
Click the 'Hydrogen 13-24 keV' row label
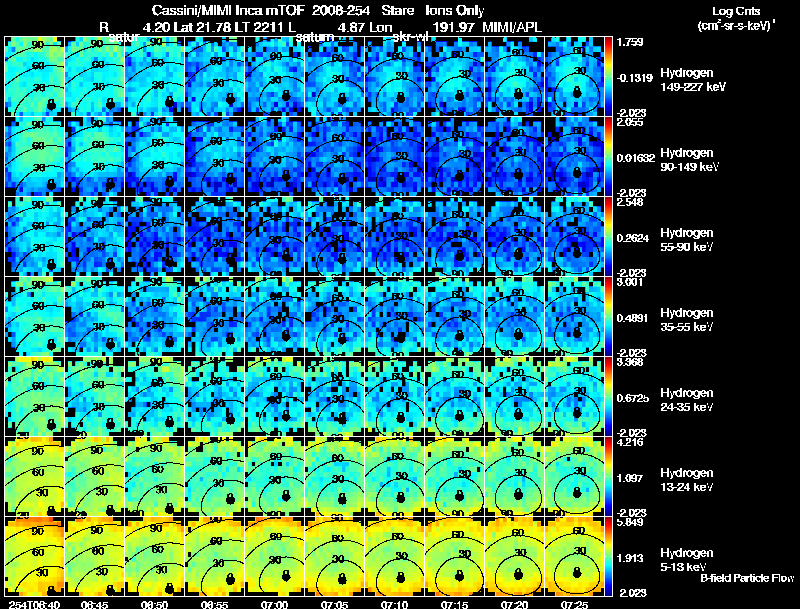tap(687, 480)
